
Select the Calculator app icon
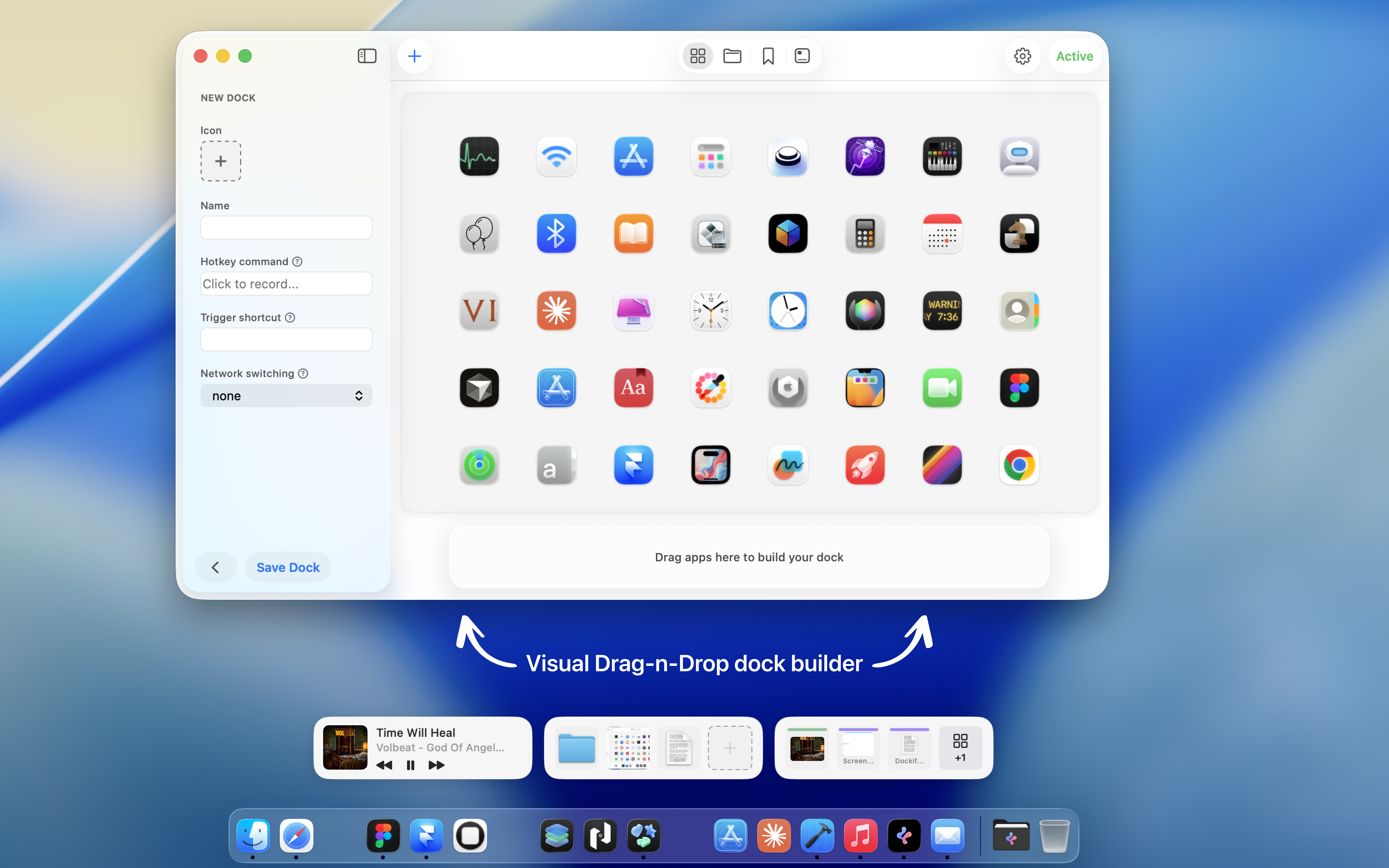(x=865, y=234)
